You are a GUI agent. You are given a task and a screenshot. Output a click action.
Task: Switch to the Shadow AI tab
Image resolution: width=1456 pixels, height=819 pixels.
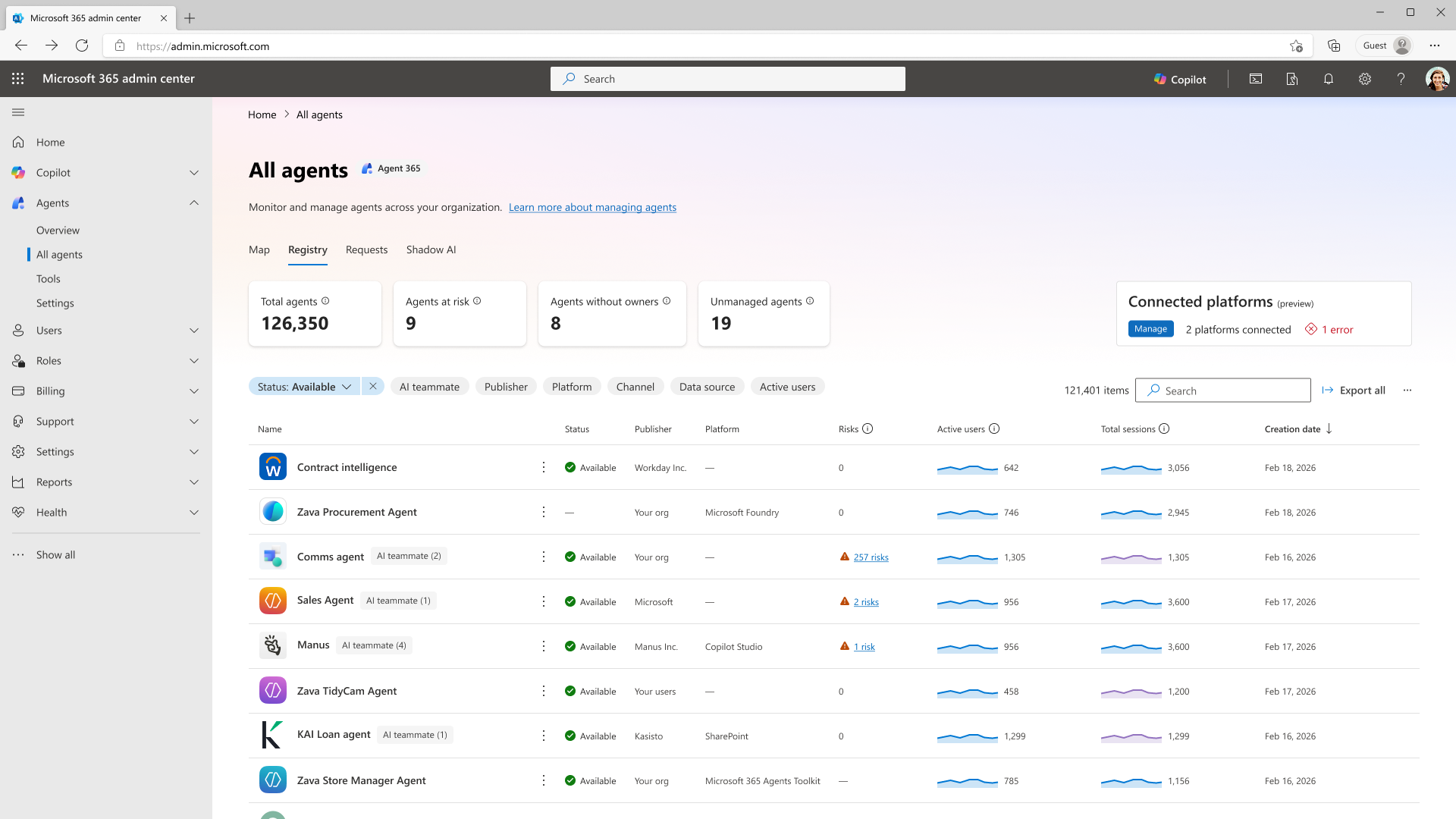pos(431,249)
